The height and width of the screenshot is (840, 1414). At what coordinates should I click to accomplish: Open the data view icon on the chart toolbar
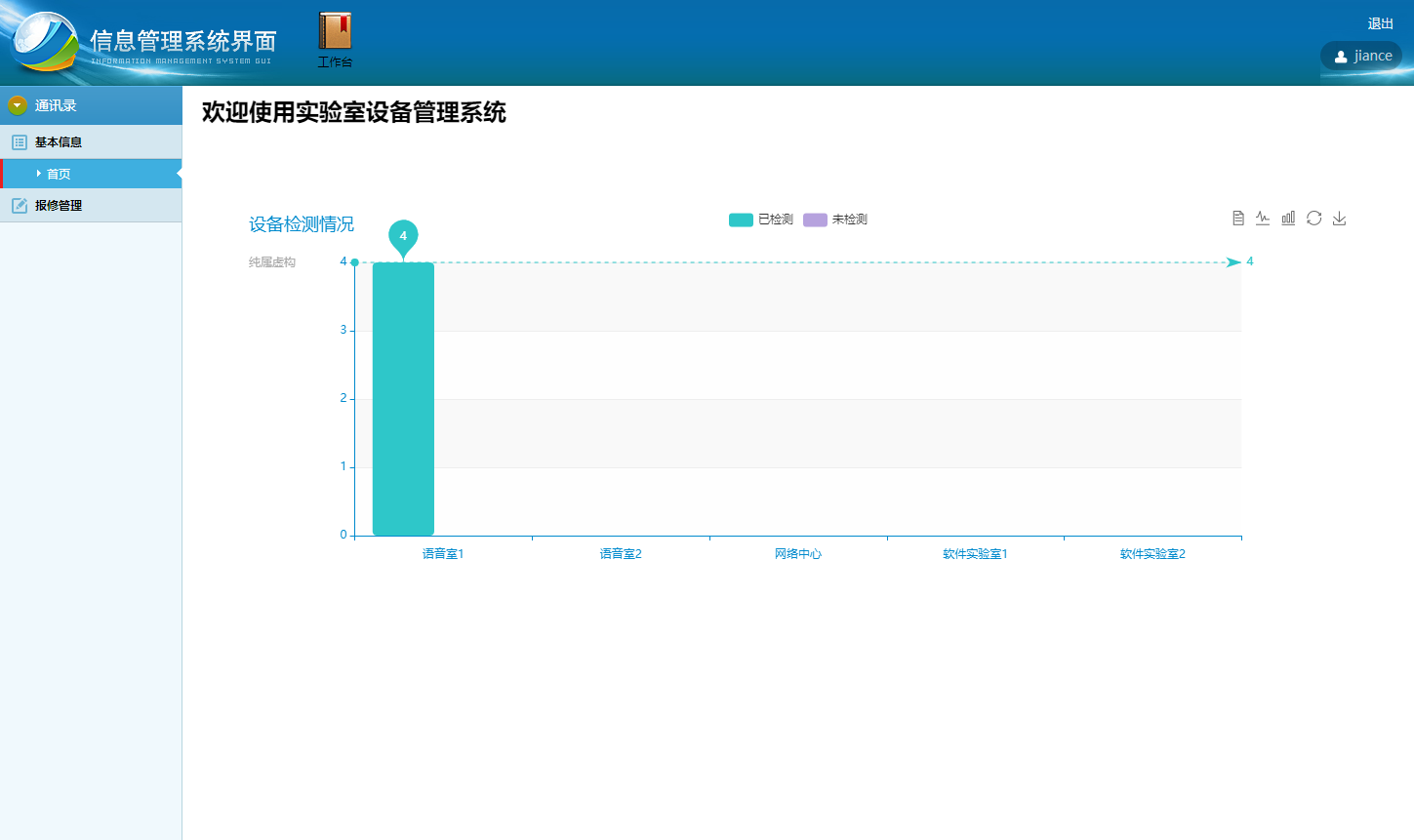[x=1237, y=218]
